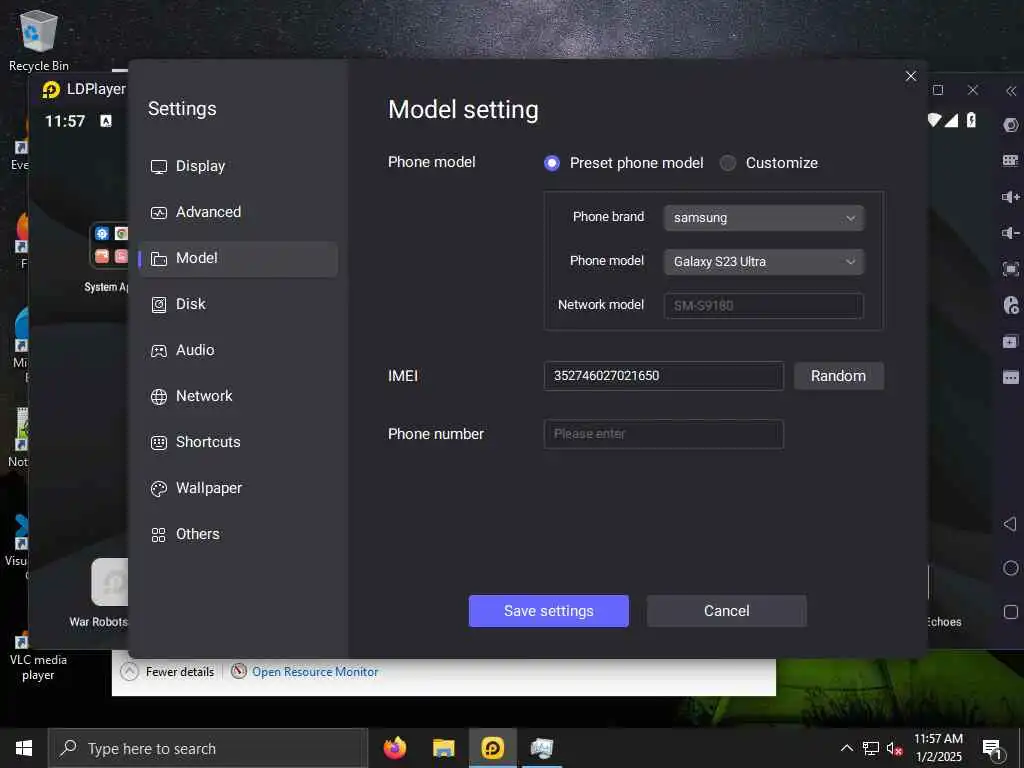Open clock and date in taskbar

[x=938, y=748]
